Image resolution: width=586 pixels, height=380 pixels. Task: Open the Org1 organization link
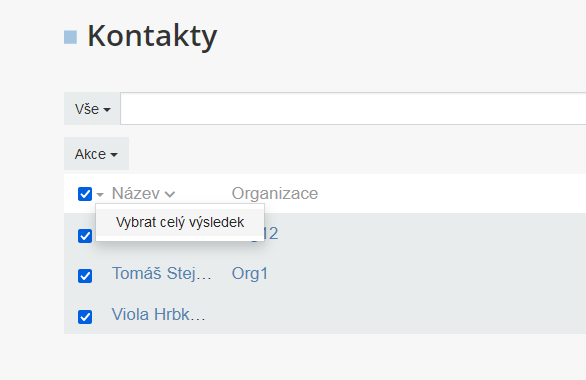(x=250, y=274)
